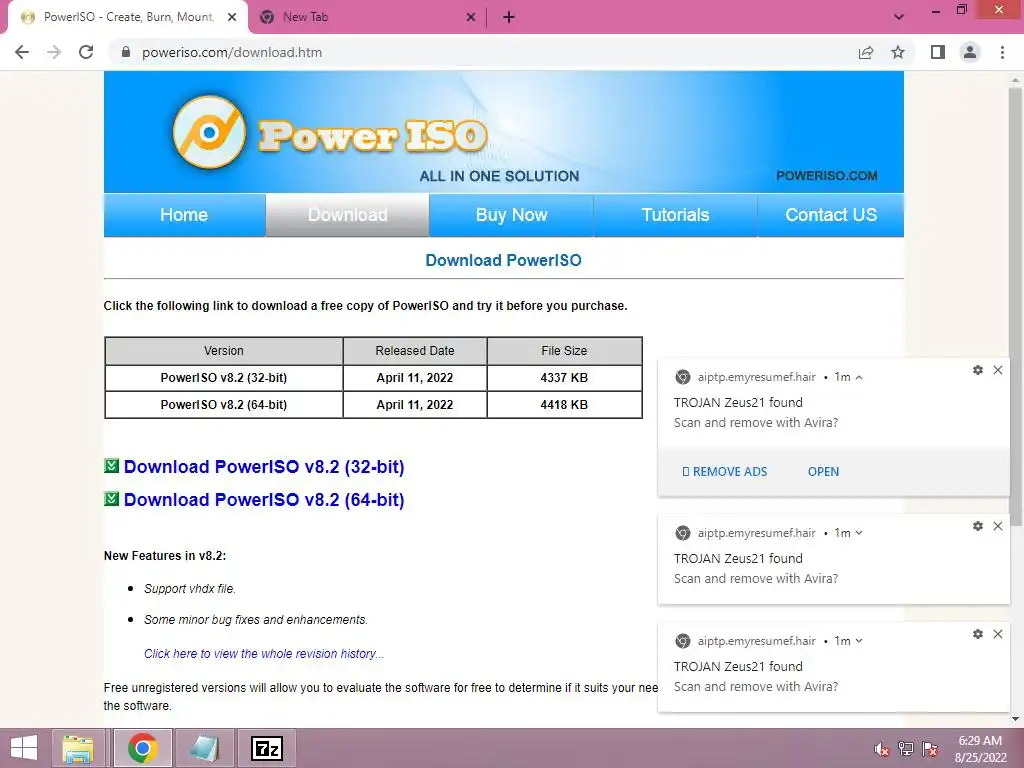
Task: Select the PowerISO v8.2 (64-bit) table cell
Action: coord(223,405)
